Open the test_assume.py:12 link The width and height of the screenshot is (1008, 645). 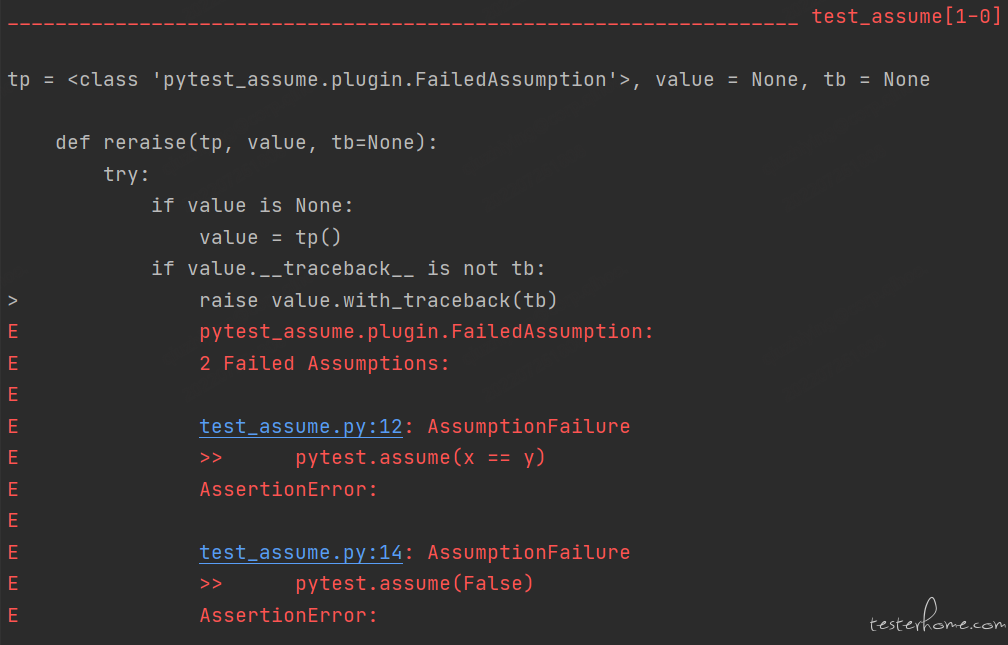(301, 426)
